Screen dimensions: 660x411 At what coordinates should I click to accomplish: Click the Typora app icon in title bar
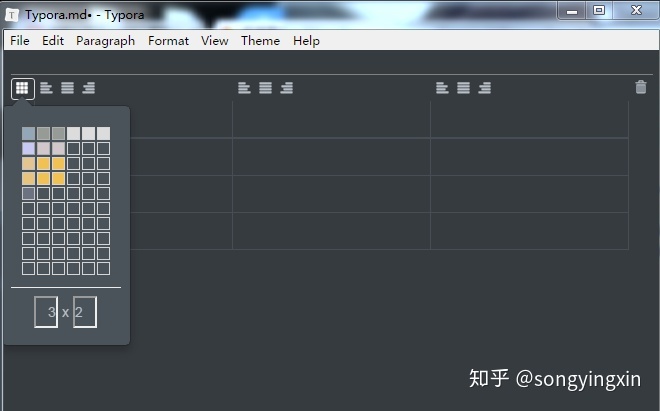12,15
